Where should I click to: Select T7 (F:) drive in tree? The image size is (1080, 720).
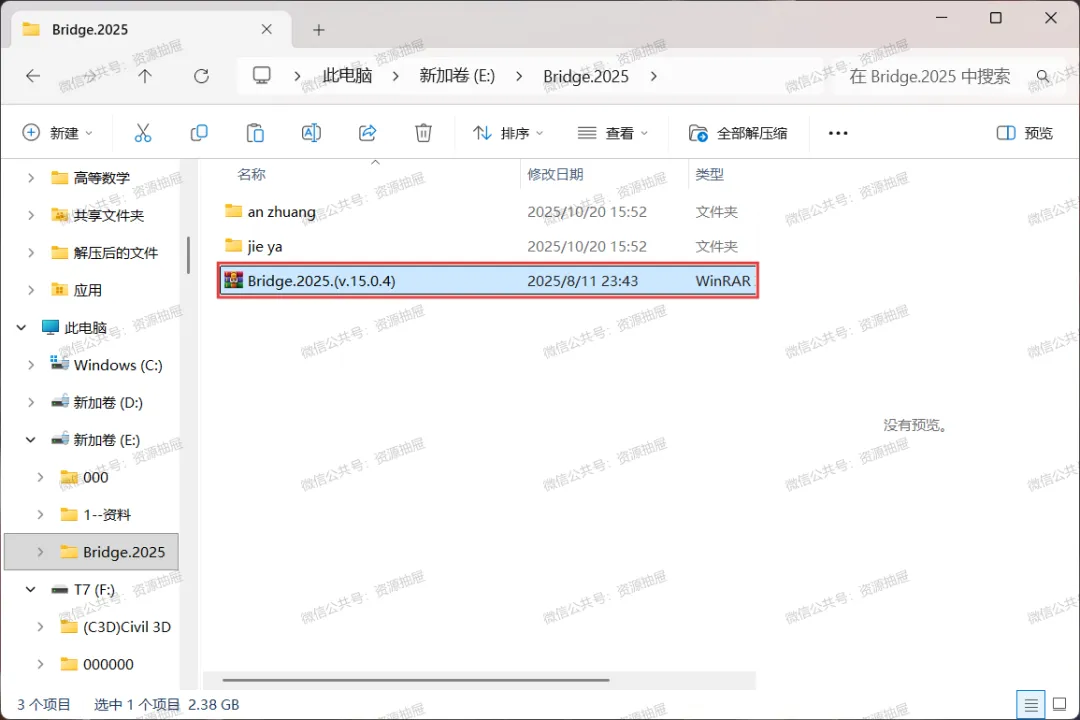pyautogui.click(x=94, y=589)
